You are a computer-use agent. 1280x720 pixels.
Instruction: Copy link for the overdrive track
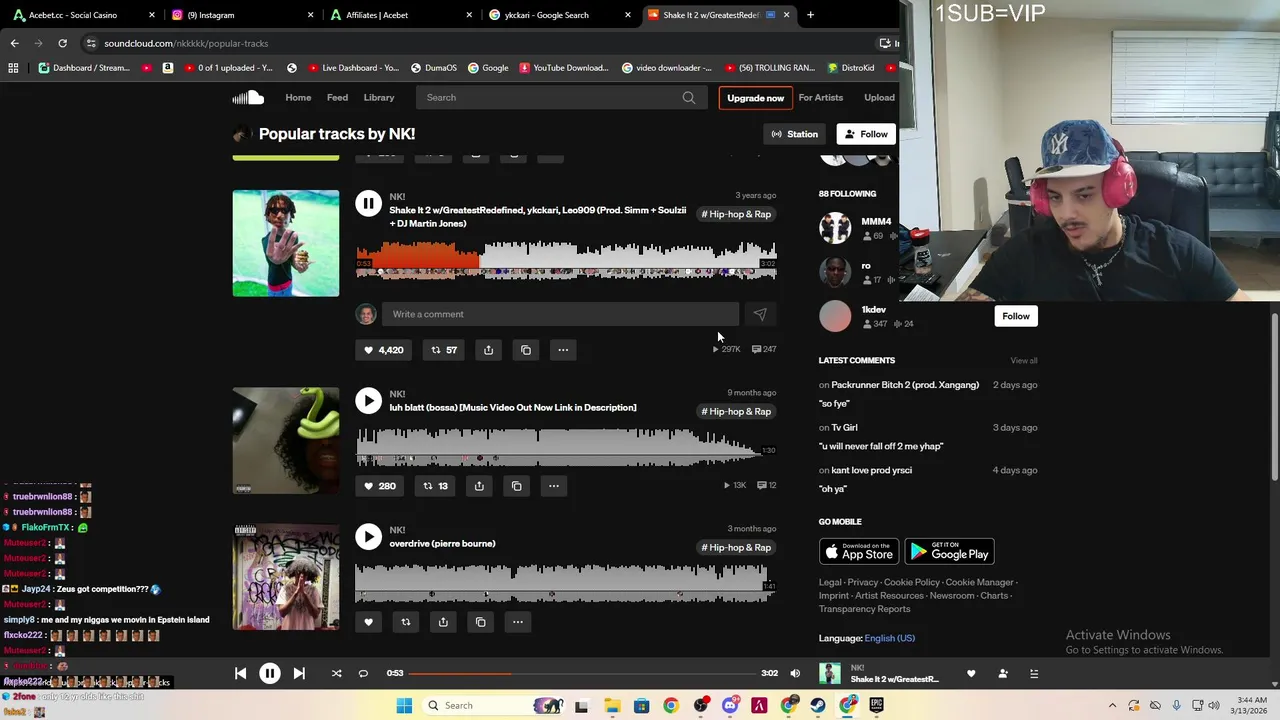(x=480, y=622)
